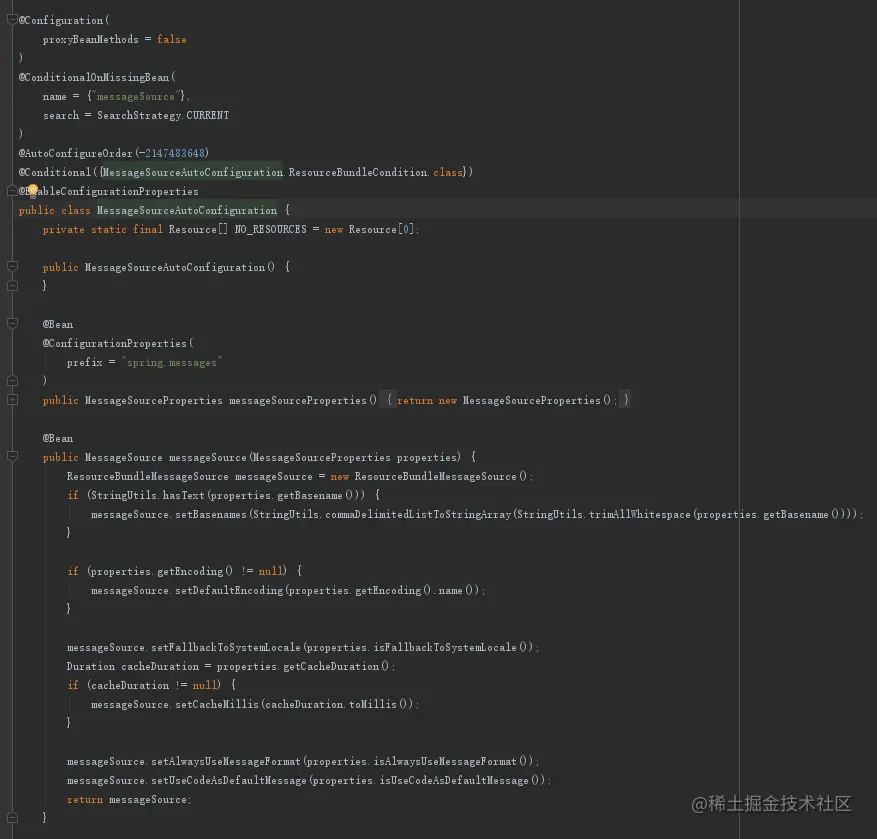The width and height of the screenshot is (877, 839).
Task: Click 'cacheDuration != null' condition
Action: point(154,686)
